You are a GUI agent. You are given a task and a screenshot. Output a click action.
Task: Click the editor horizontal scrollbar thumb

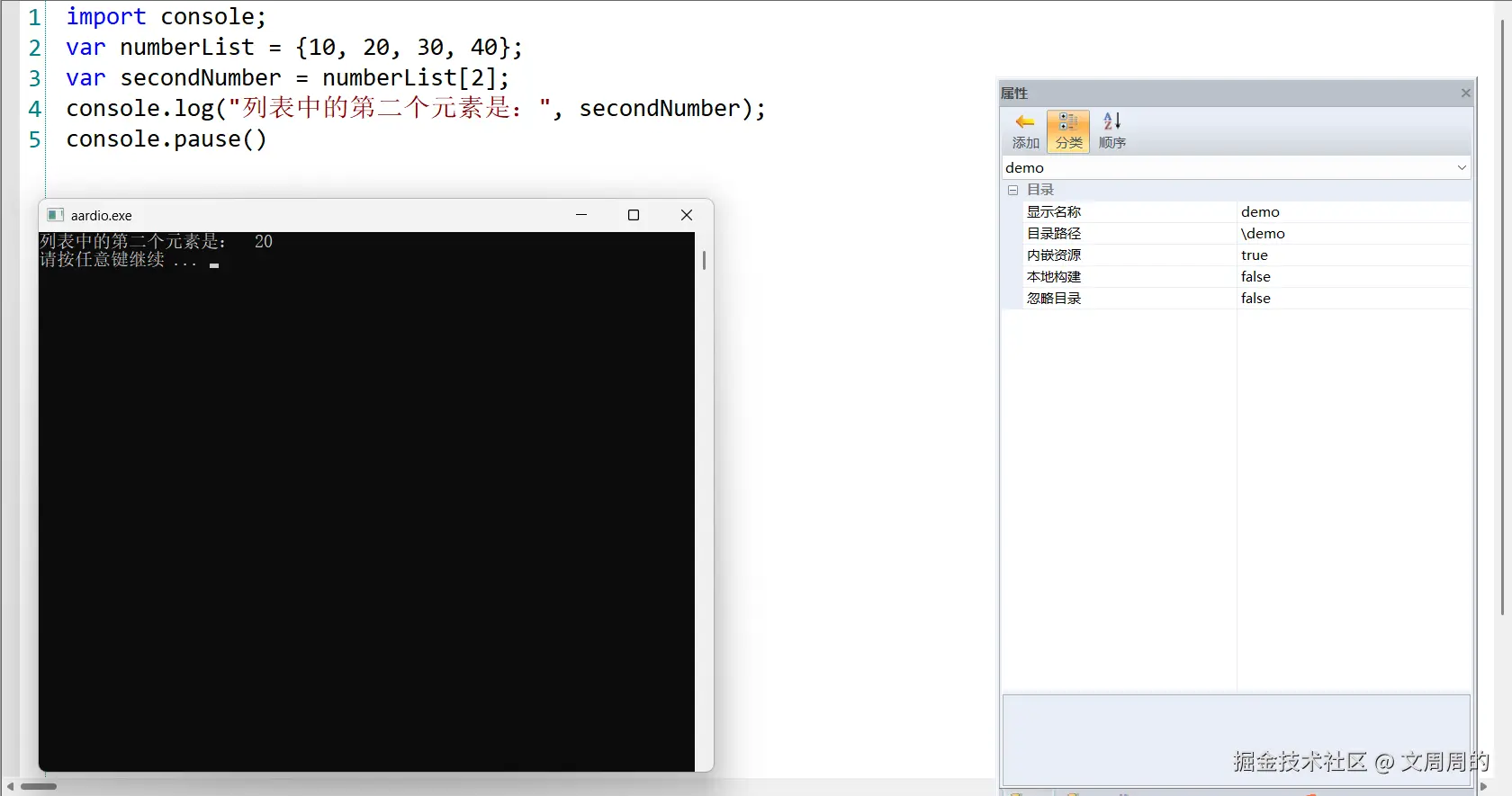[x=39, y=787]
